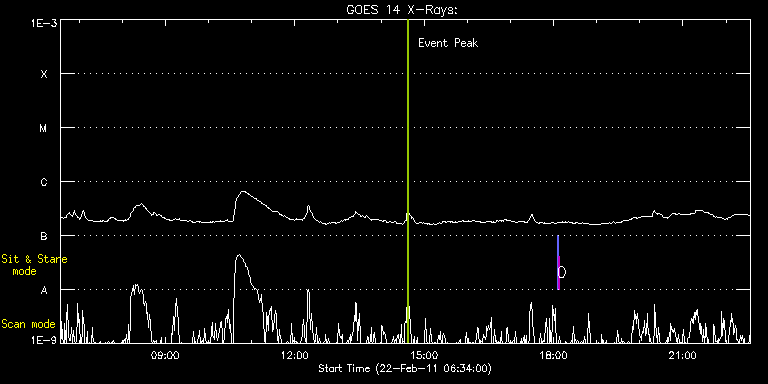
Task: Click the green Event Peak vertical line
Action: (408, 181)
